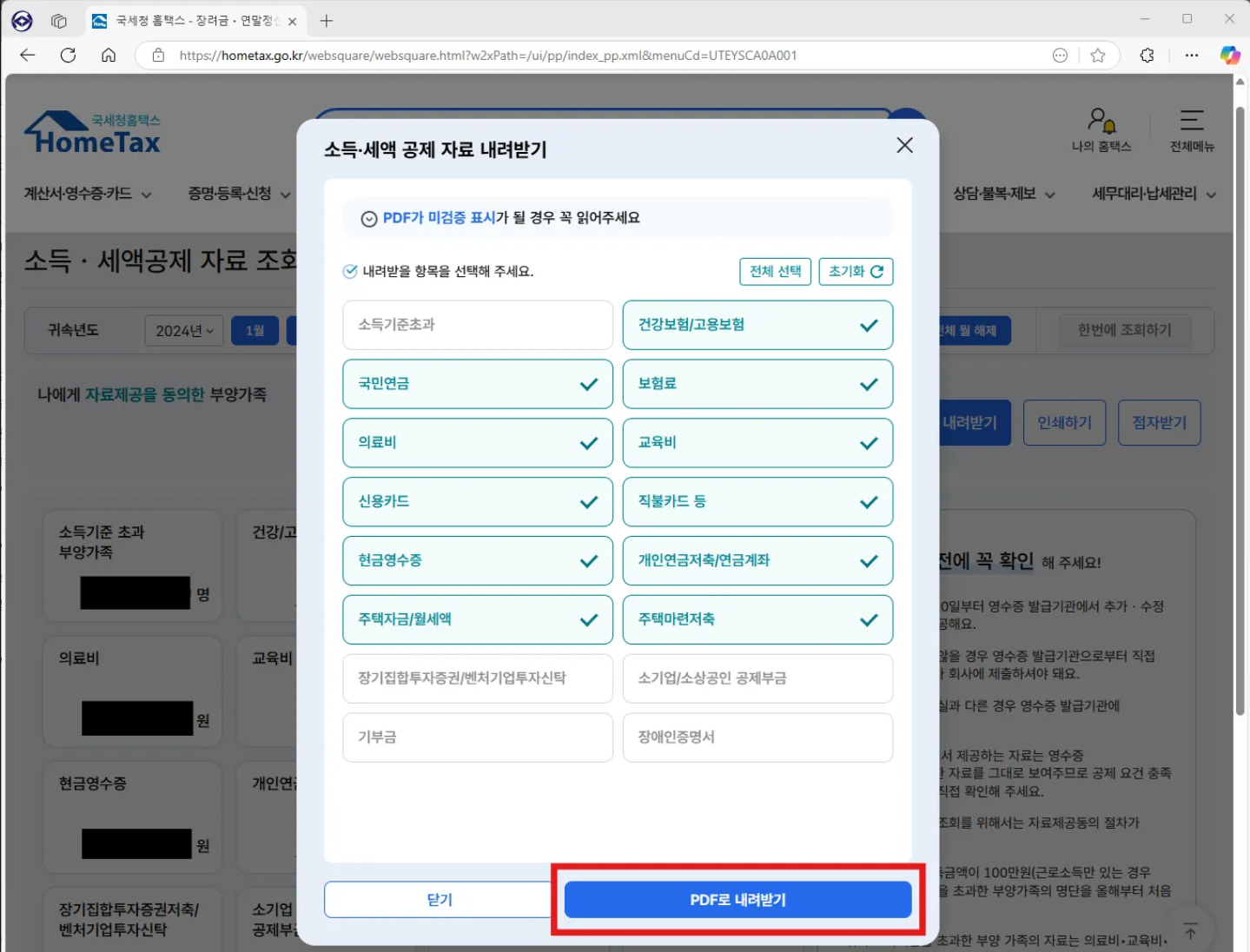Expand the 증명·등록·신청 menu
Screen dimensions: 1250x952
[239, 194]
